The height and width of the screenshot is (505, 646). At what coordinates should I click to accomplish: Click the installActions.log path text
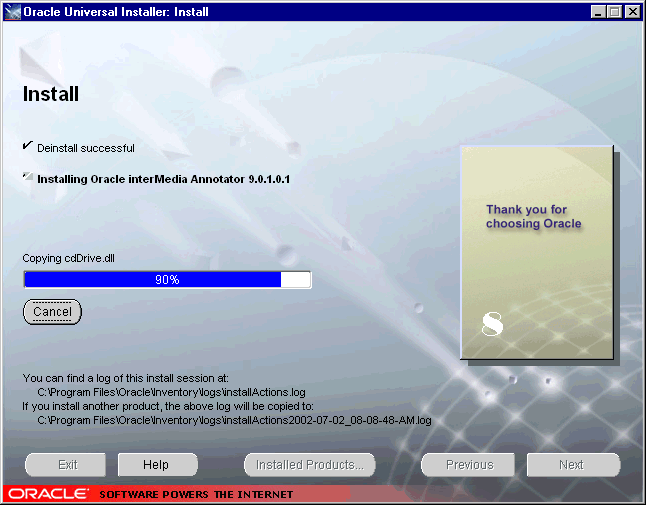pyautogui.click(x=171, y=392)
